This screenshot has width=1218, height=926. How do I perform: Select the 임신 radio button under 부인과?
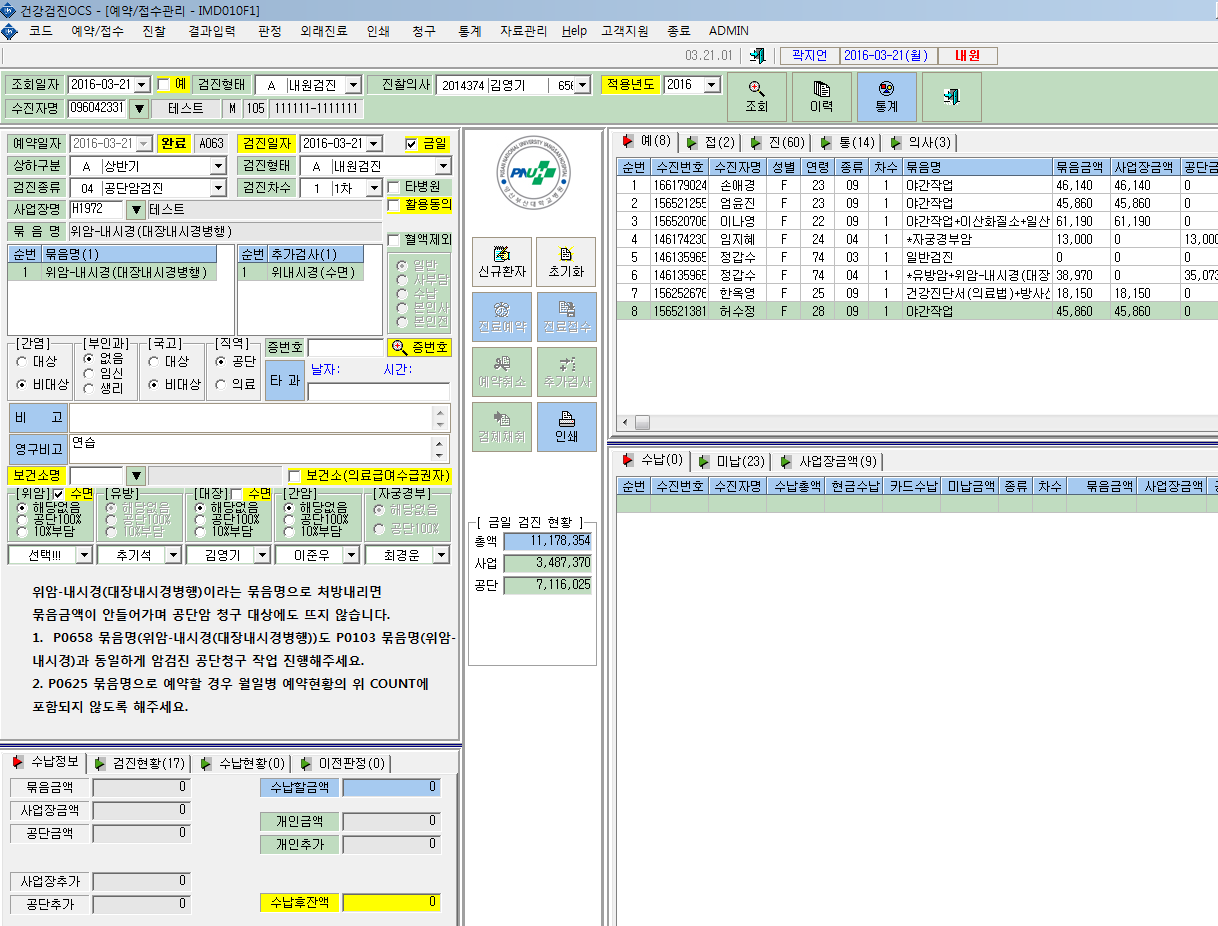click(91, 372)
